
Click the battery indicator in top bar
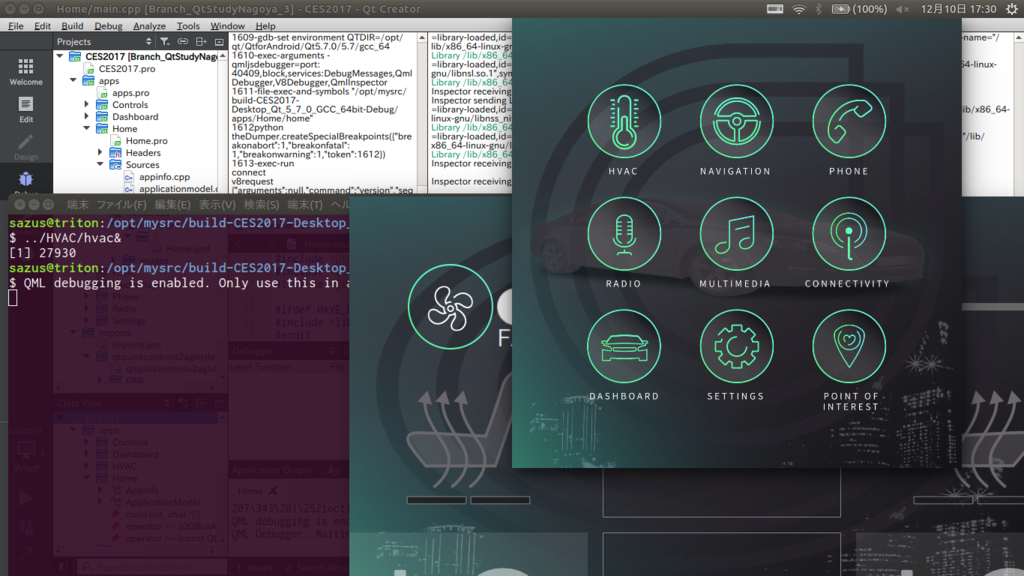pos(859,8)
